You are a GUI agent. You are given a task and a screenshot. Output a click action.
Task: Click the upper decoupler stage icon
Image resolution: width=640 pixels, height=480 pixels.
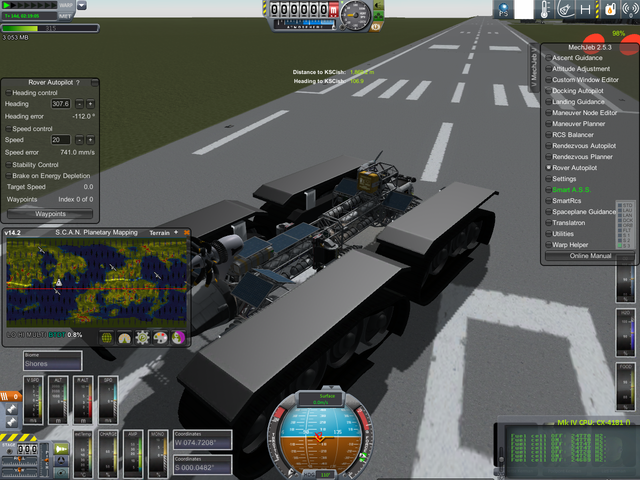pyautogui.click(x=11, y=409)
